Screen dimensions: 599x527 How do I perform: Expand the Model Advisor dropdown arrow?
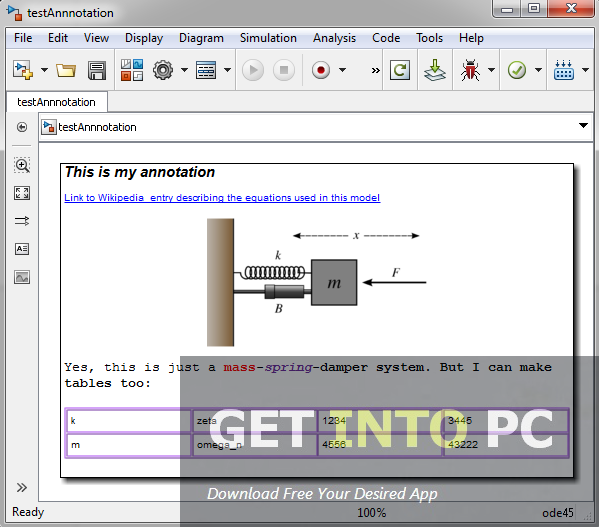click(x=538, y=70)
